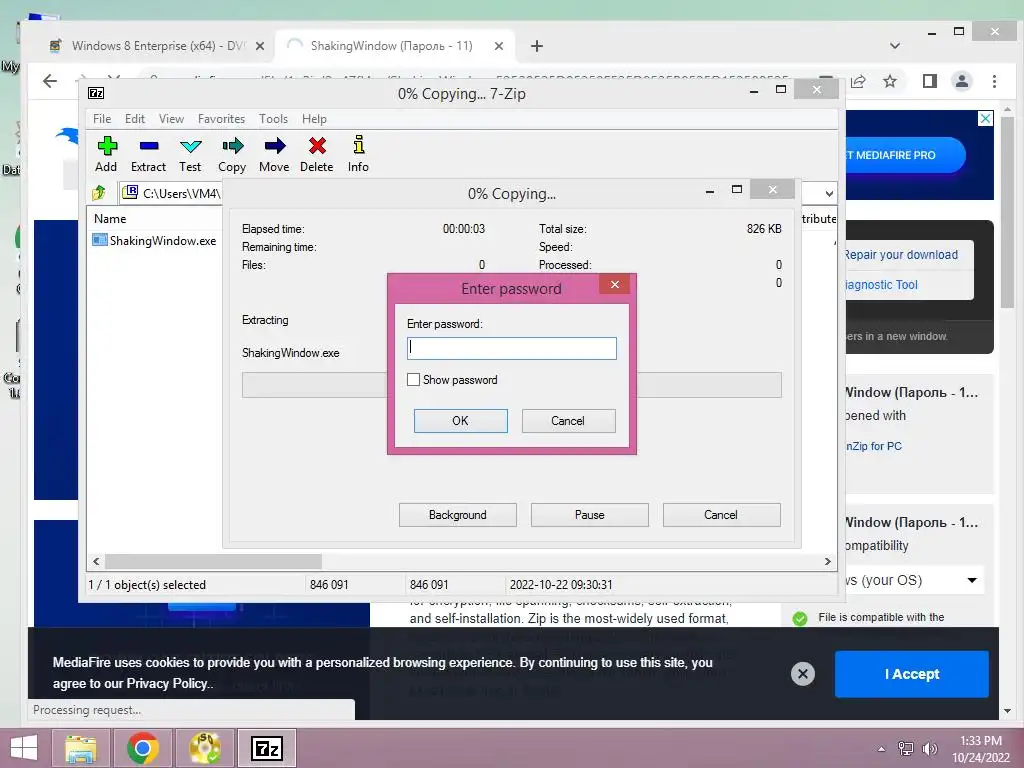1024x768 pixels.
Task: Open Chrome from the taskbar
Action: (x=142, y=748)
